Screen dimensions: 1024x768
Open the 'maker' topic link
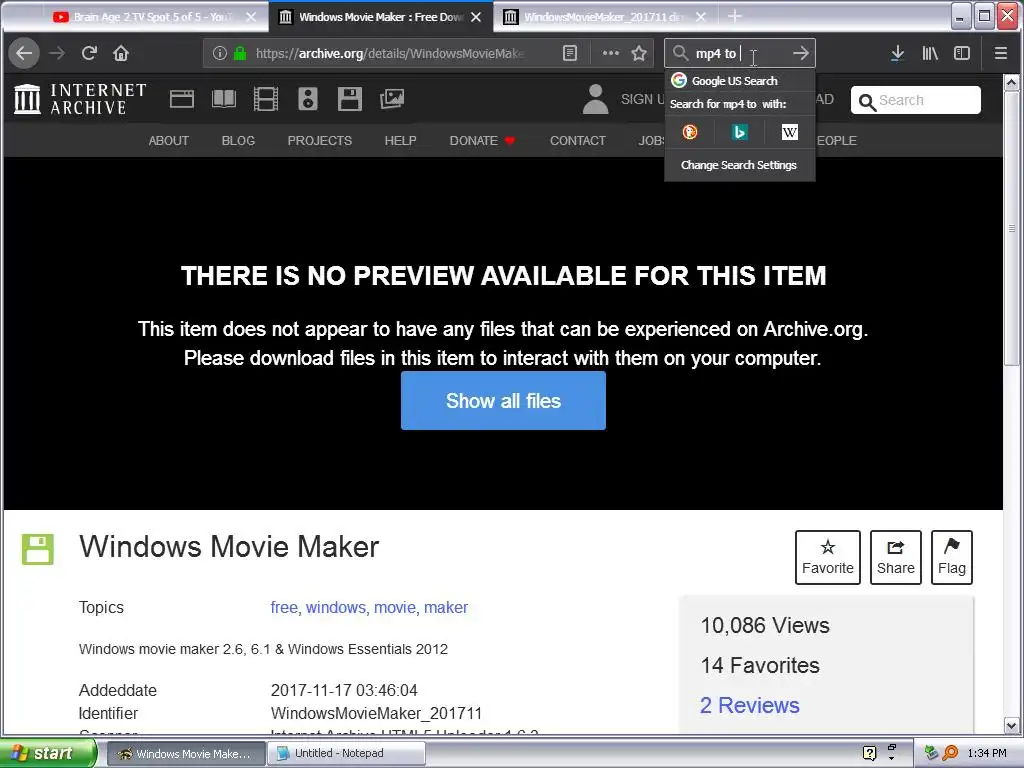[x=446, y=607]
